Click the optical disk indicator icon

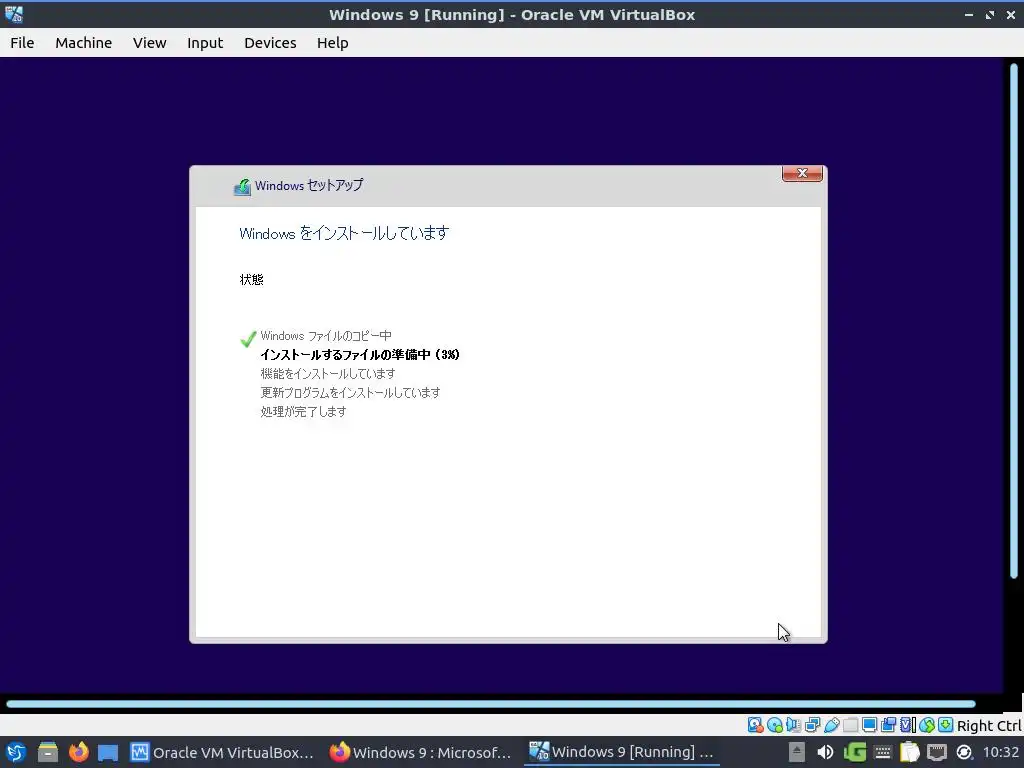pos(775,725)
